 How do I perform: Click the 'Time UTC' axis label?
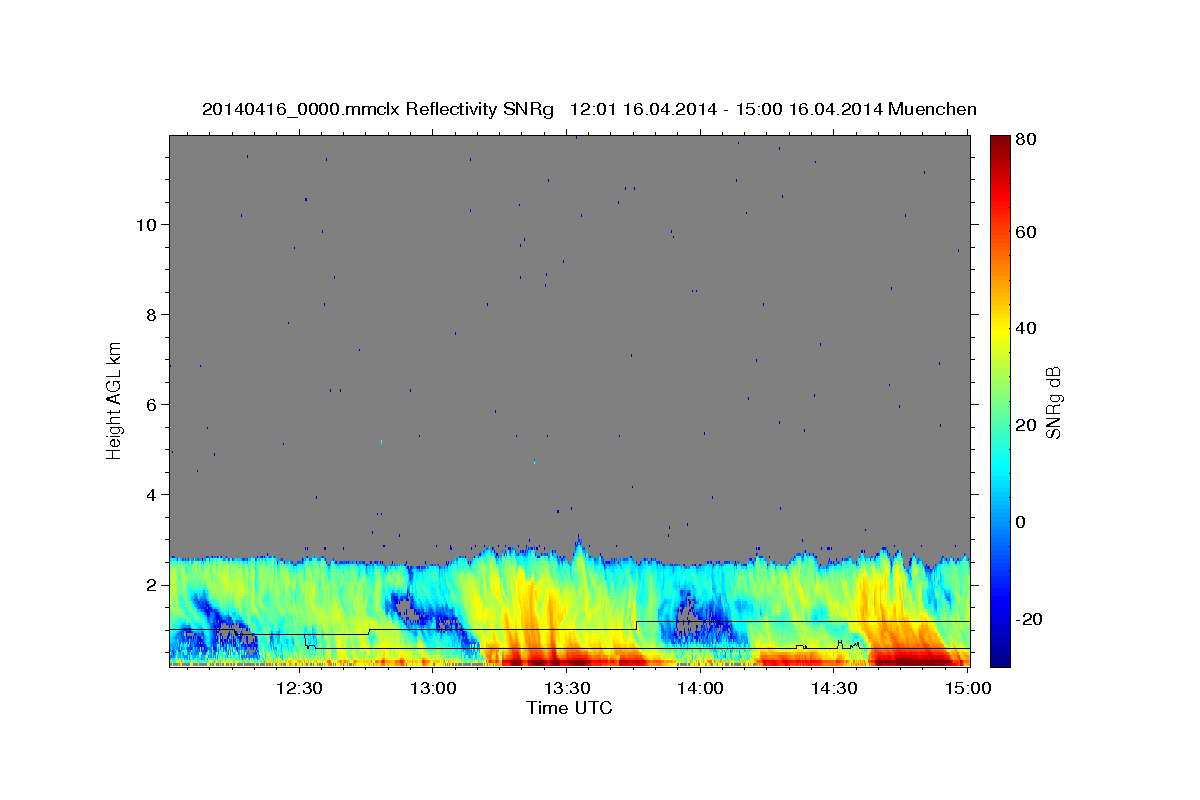(569, 708)
